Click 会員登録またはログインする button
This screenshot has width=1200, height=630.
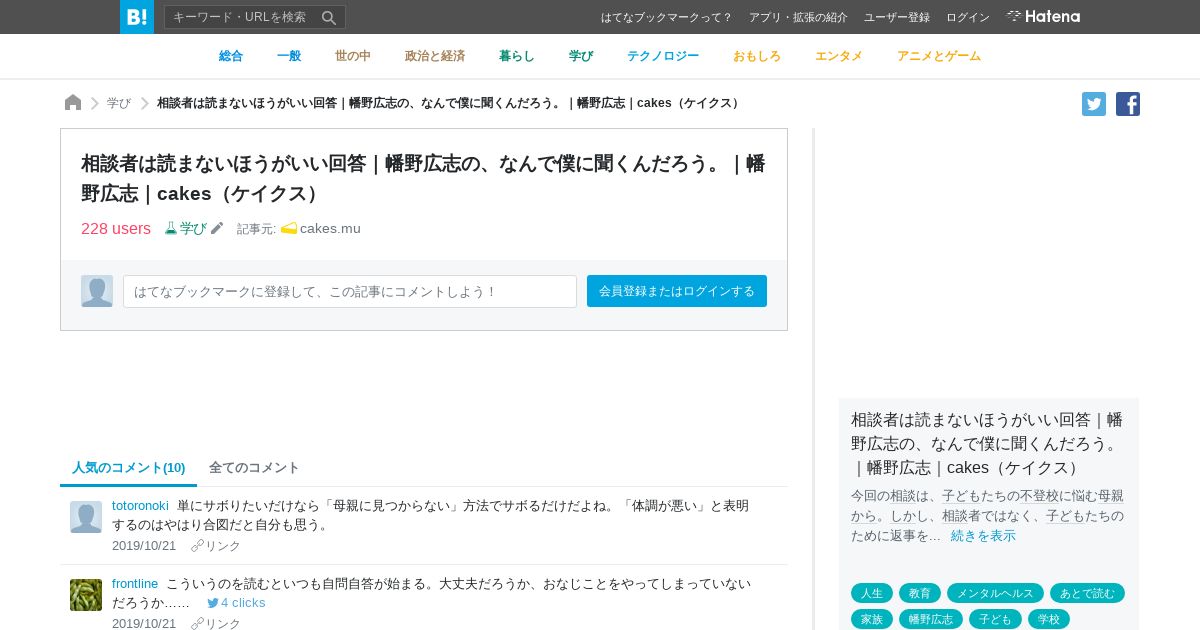click(677, 291)
